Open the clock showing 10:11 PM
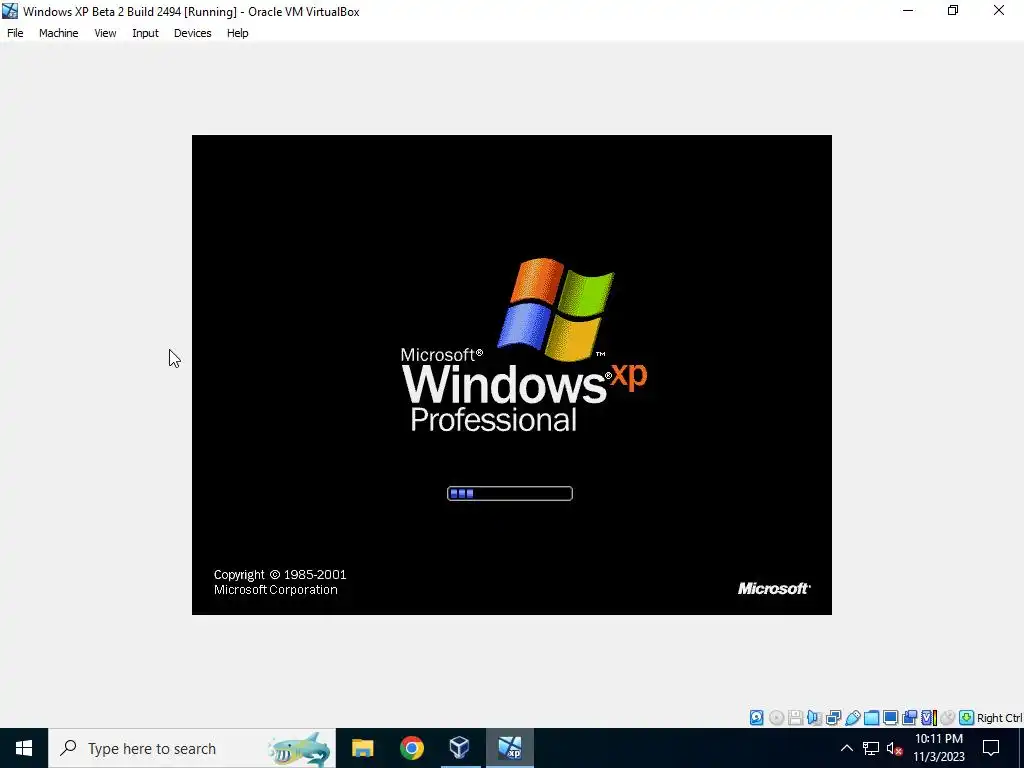The height and width of the screenshot is (768, 1024). [x=938, y=748]
